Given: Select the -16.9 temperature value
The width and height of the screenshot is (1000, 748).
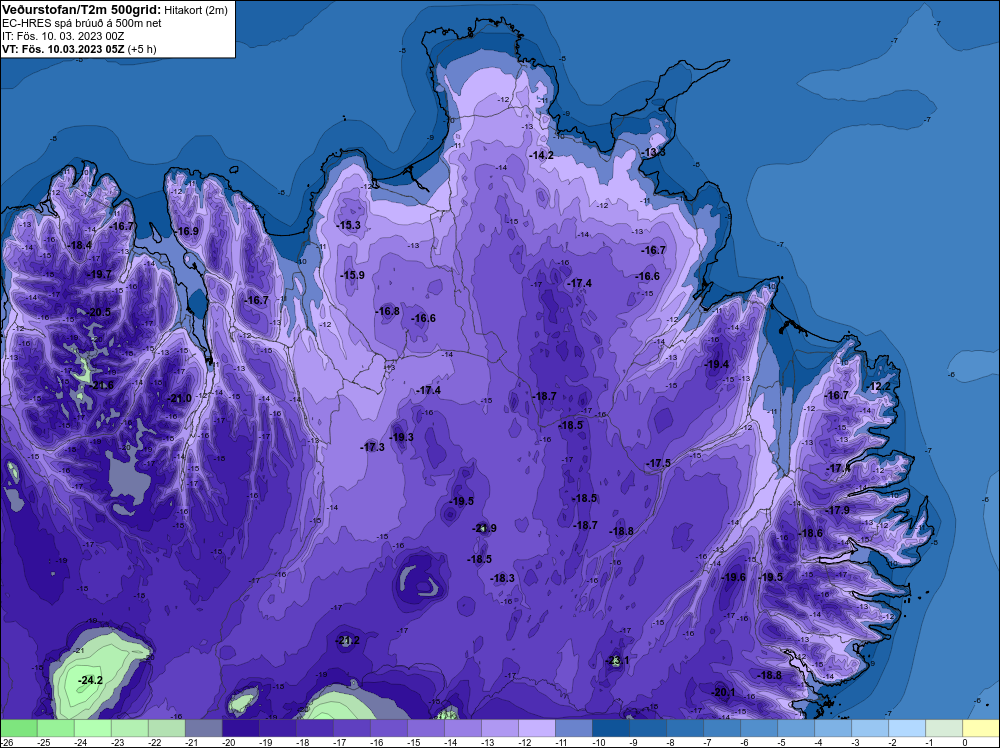Looking at the screenshot, I should pos(187,231).
